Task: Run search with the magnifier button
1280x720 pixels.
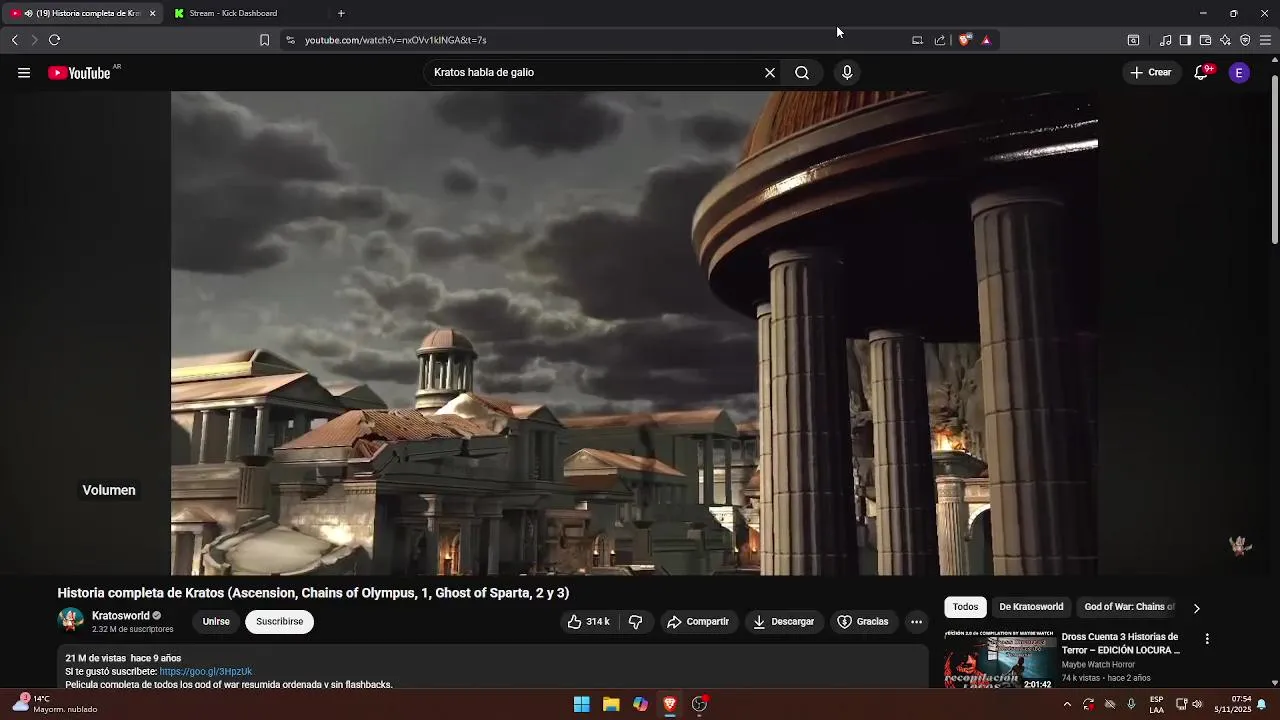Action: (x=802, y=73)
